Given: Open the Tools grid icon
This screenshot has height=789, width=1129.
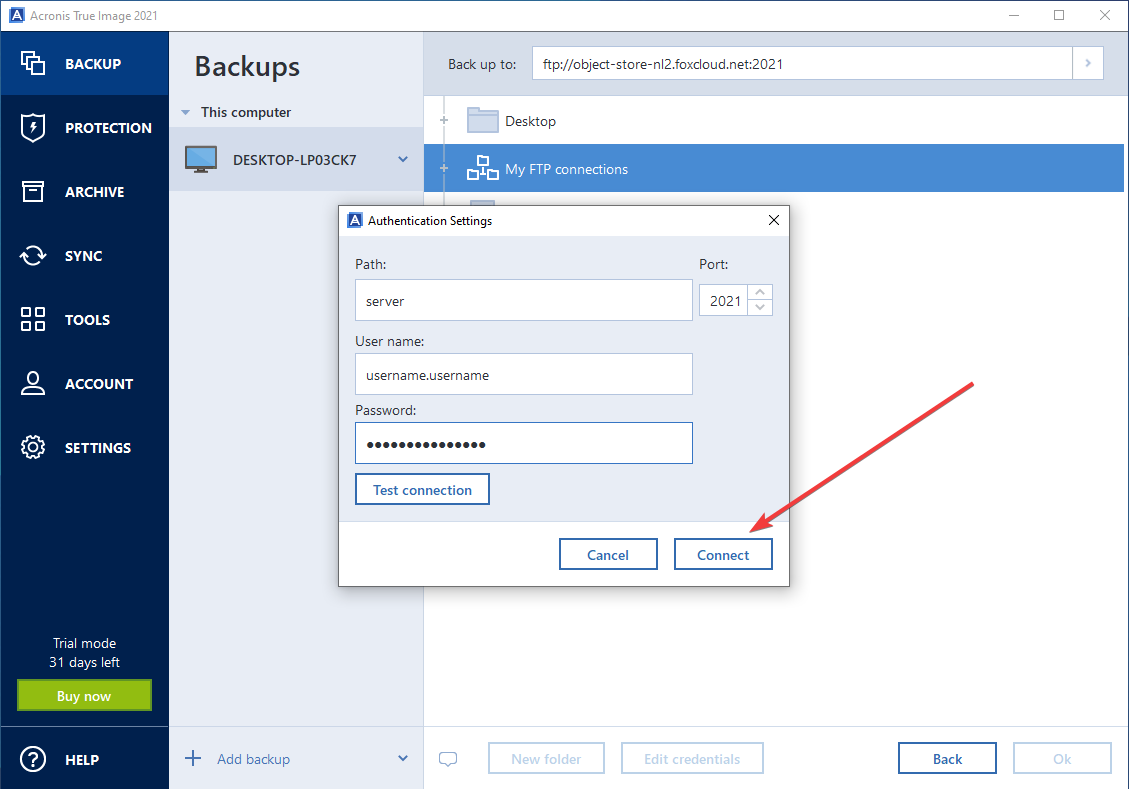Looking at the screenshot, I should [x=33, y=320].
